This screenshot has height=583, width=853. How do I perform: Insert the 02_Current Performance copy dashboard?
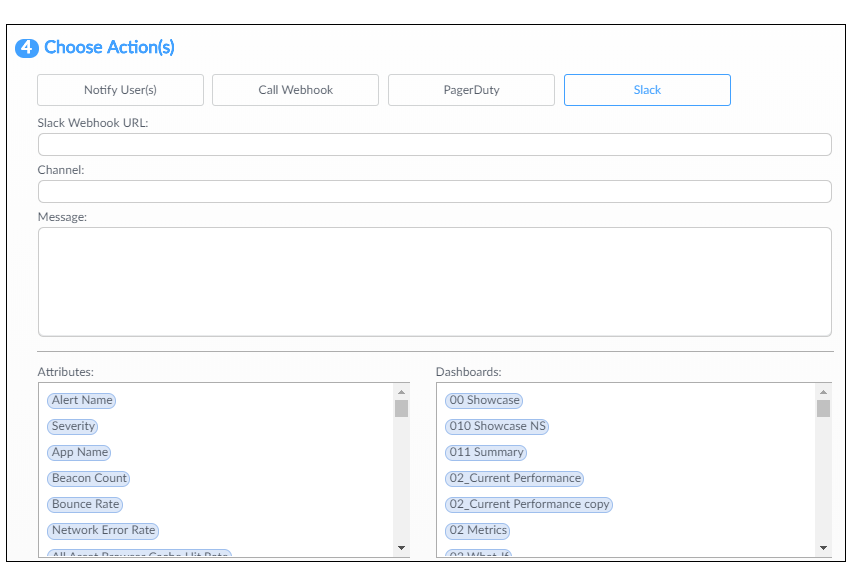(x=529, y=504)
